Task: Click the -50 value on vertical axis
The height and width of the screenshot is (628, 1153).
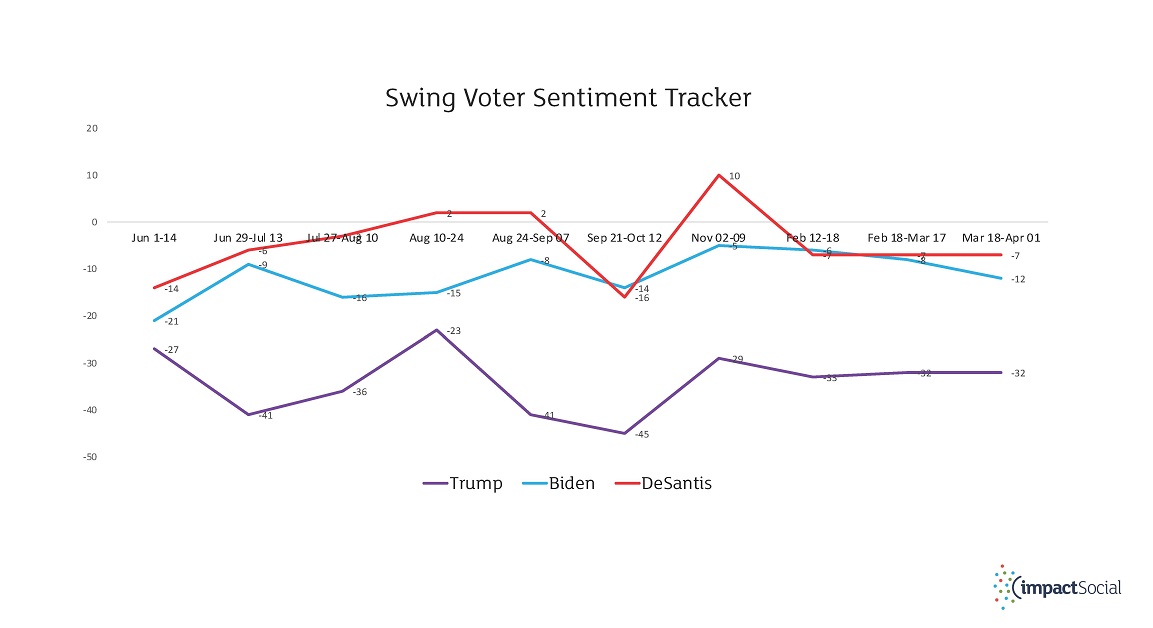Action: click(x=90, y=457)
